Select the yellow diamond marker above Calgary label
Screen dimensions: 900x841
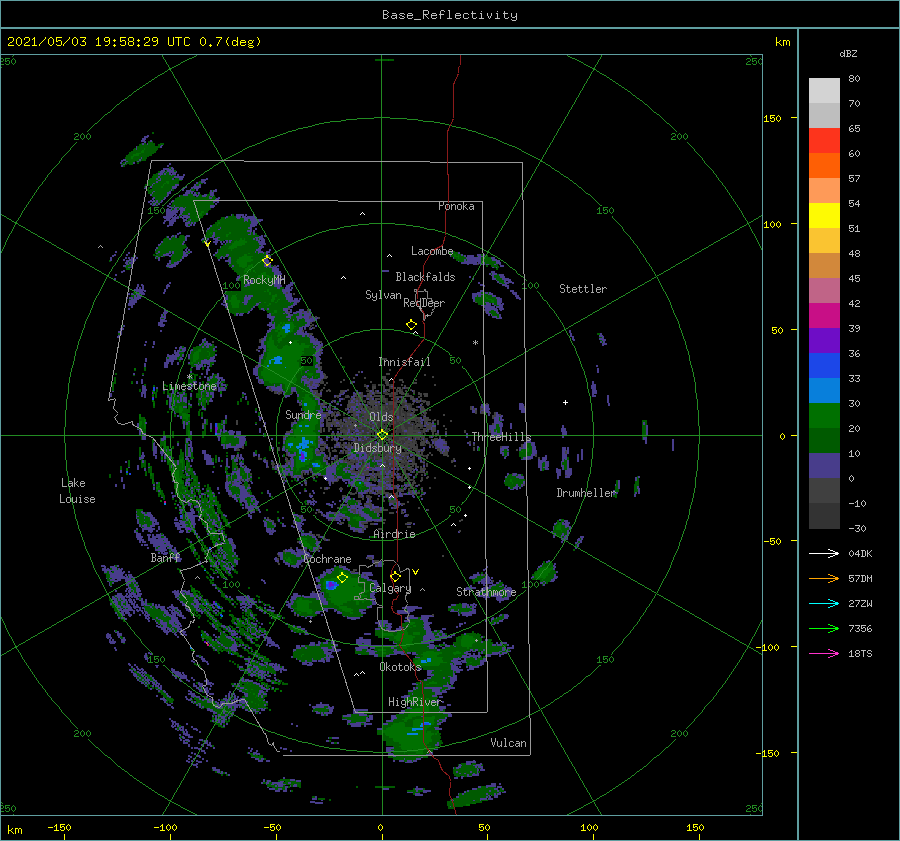click(395, 576)
